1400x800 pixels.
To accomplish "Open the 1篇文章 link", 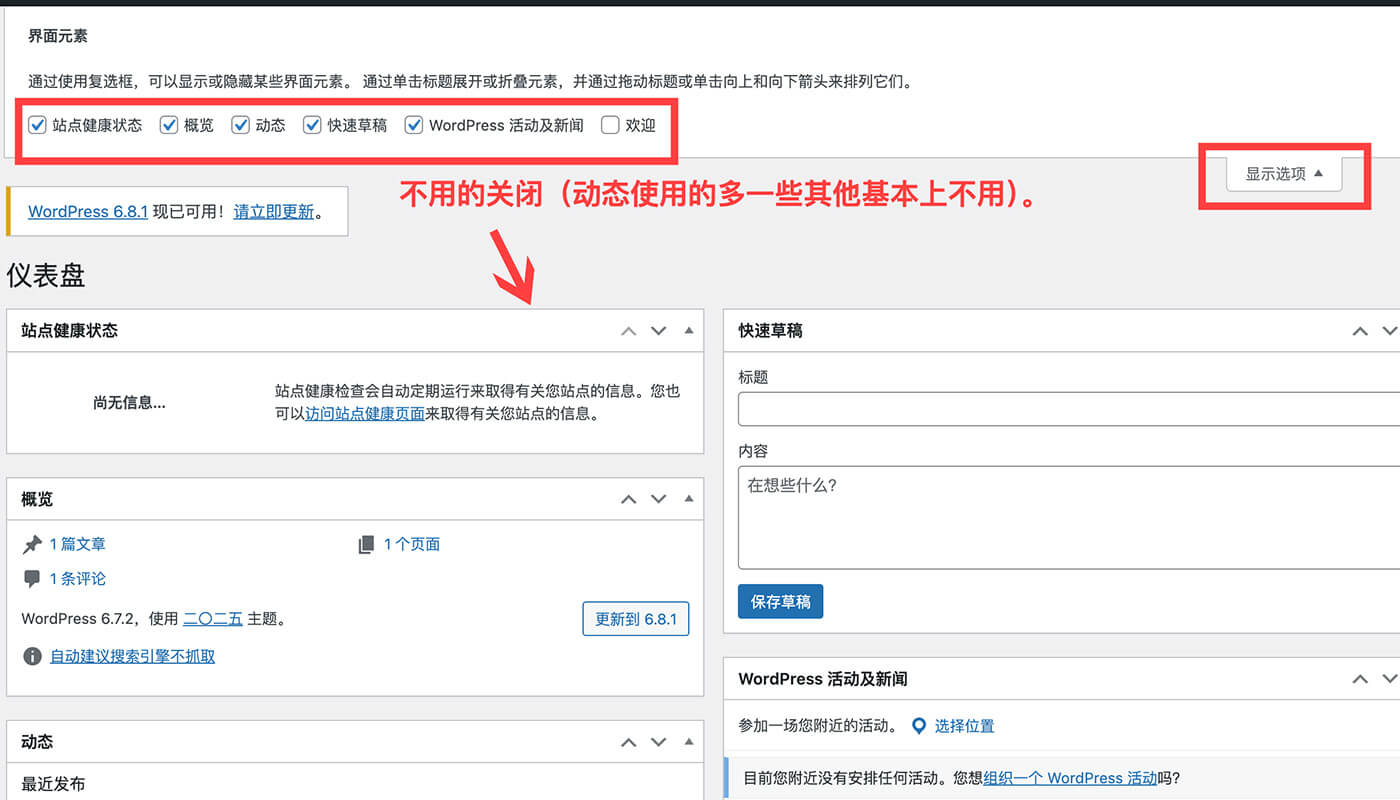I will point(78,544).
